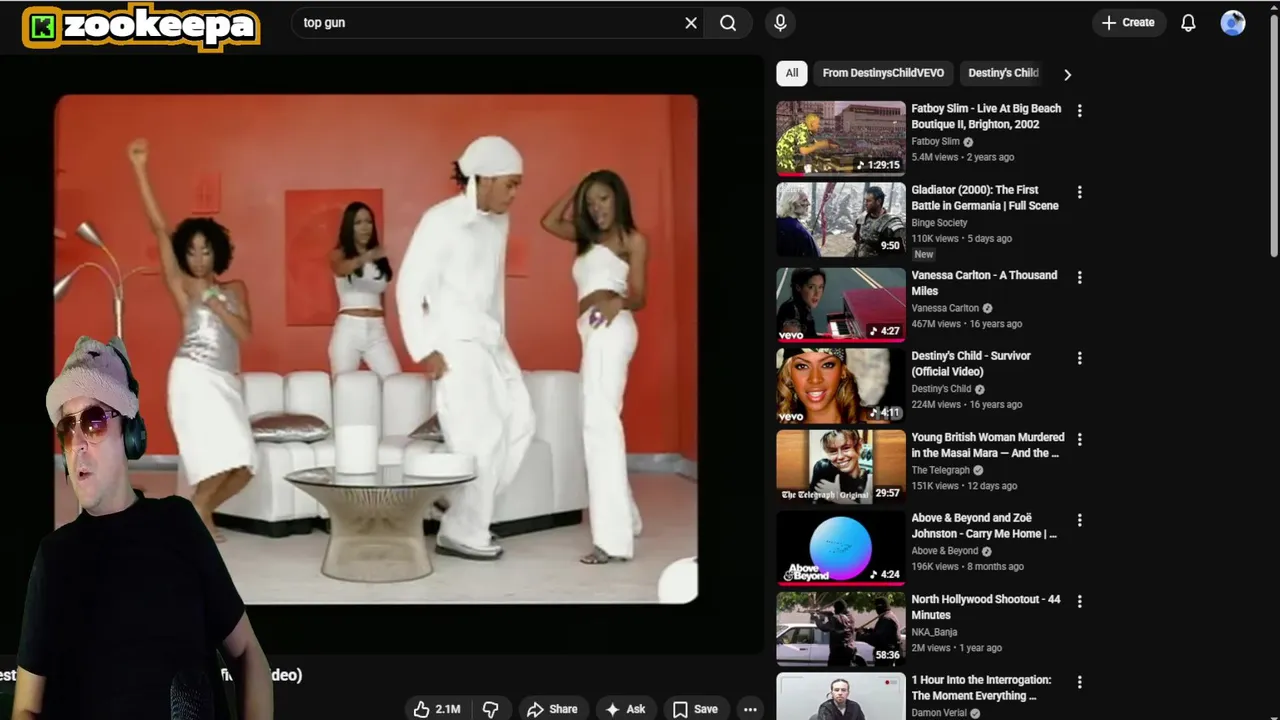Clear the search box text with X

tap(691, 23)
